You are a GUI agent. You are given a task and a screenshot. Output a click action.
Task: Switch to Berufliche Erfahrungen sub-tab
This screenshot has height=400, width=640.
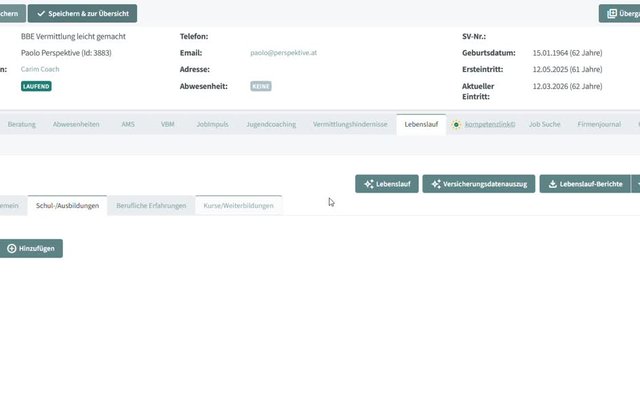[x=151, y=205]
